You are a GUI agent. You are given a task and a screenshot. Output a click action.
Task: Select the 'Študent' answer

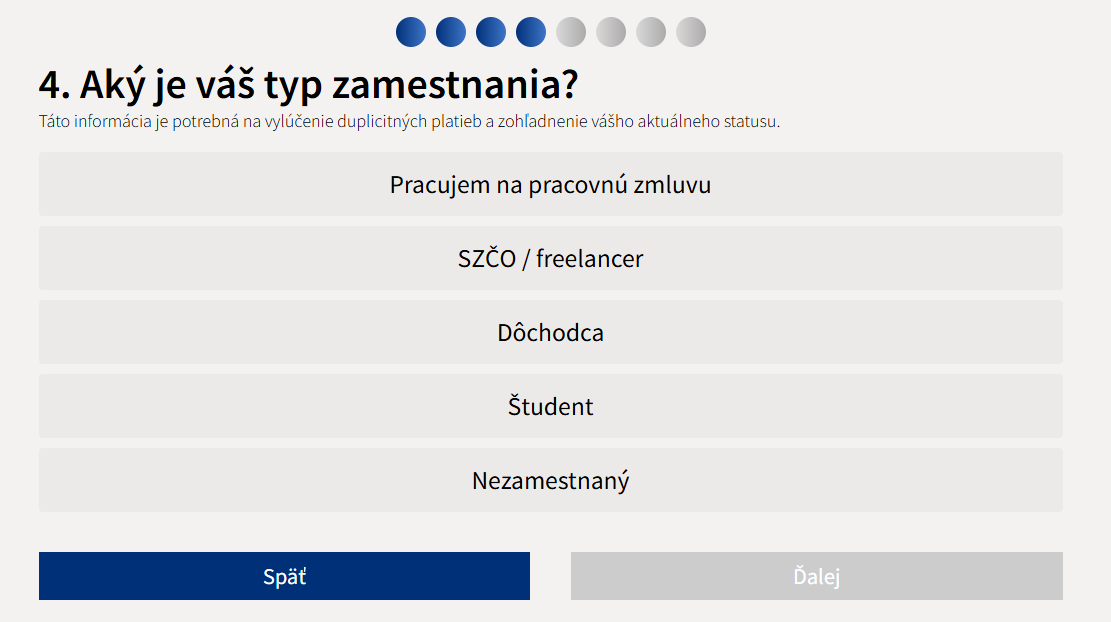(x=551, y=406)
